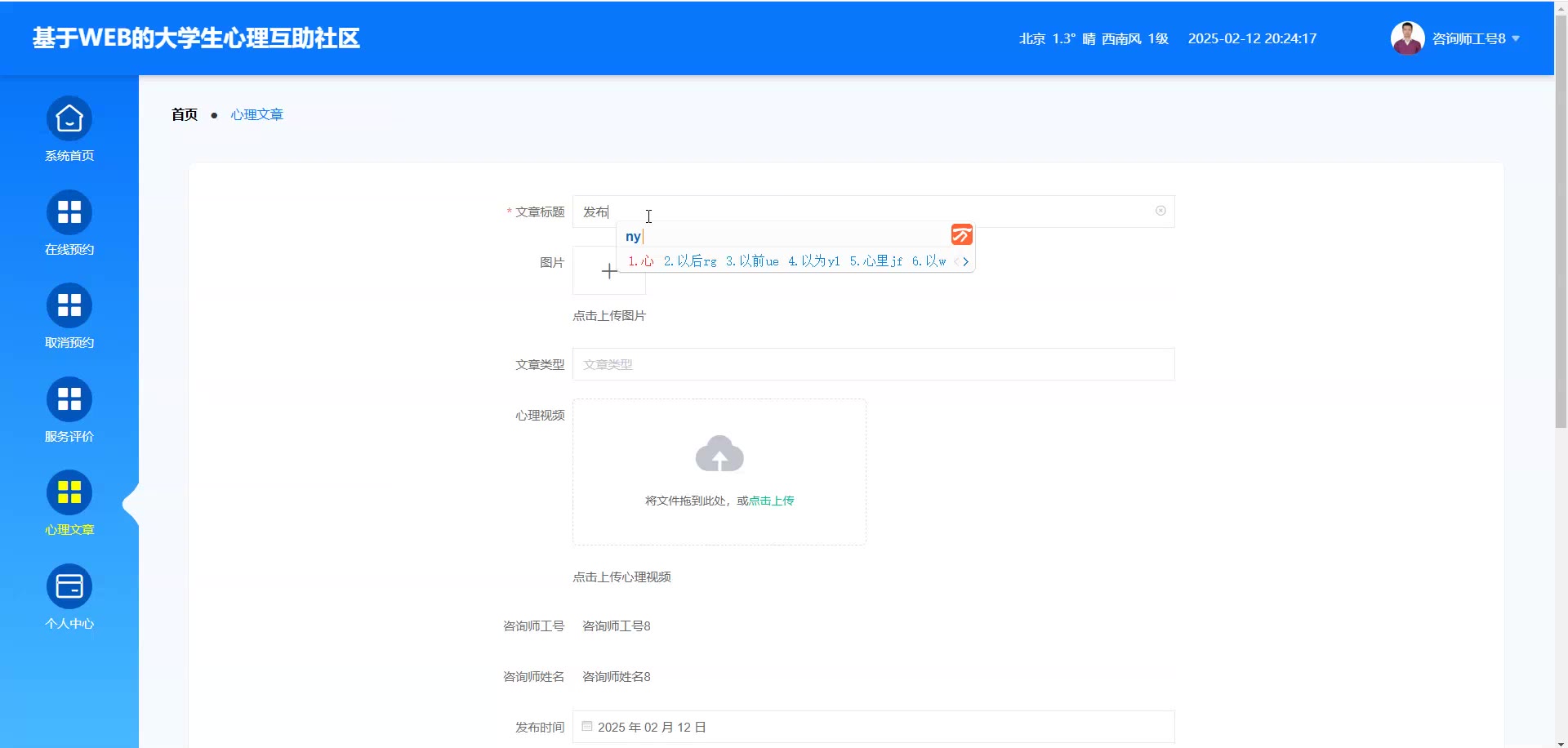Clear the 文章标题 field with the clear icon
Screen dimensions: 1568x748
pyautogui.click(x=1160, y=211)
